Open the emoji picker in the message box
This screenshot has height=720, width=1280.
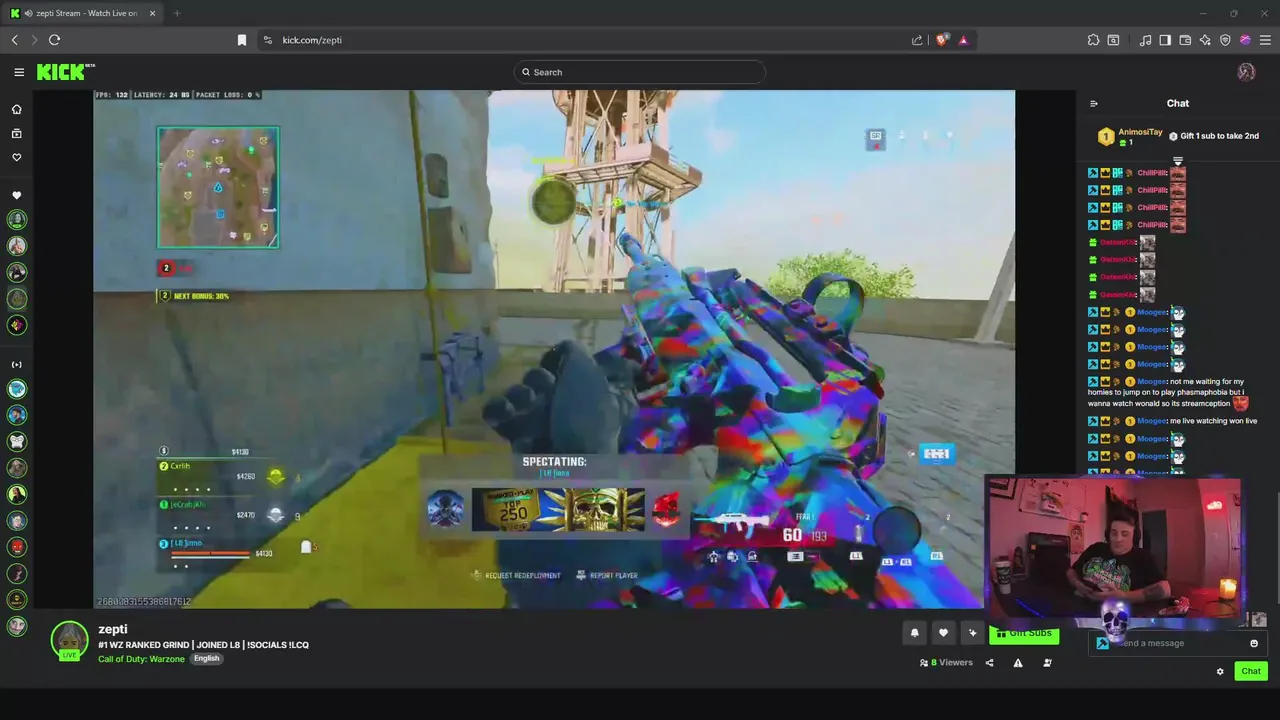(1254, 643)
